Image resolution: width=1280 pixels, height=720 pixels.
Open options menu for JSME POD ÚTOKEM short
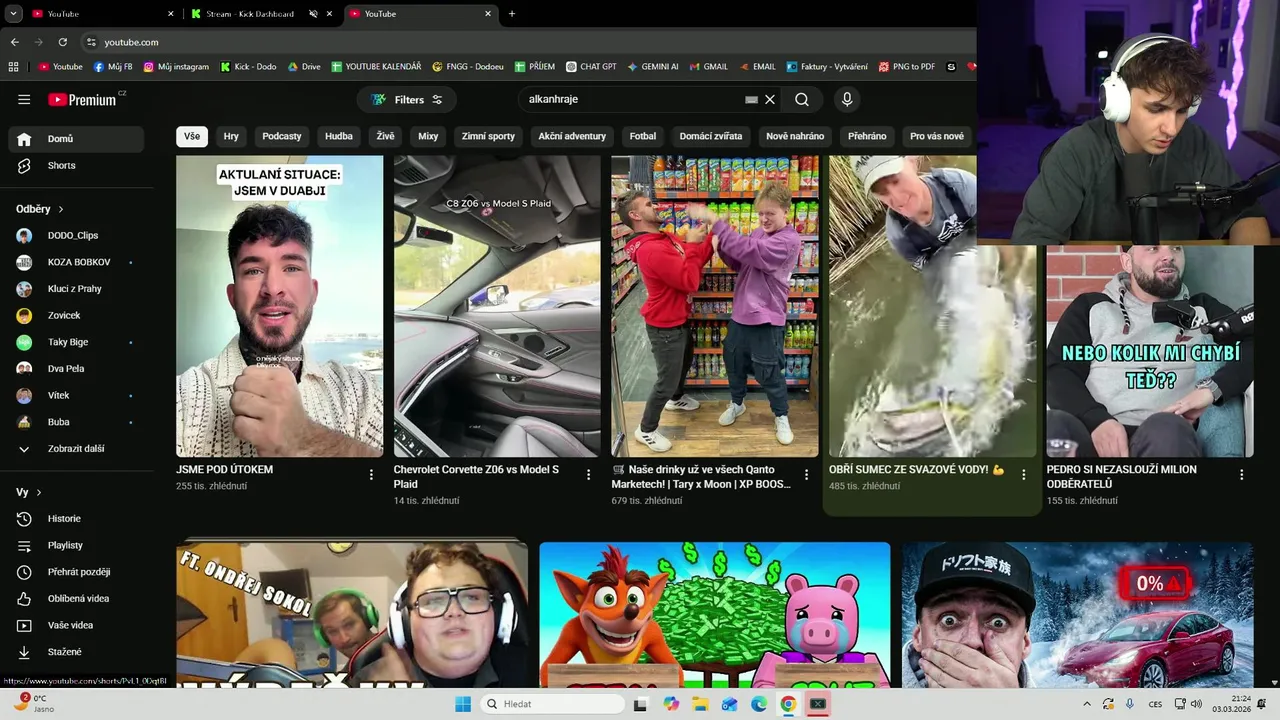tap(371, 475)
